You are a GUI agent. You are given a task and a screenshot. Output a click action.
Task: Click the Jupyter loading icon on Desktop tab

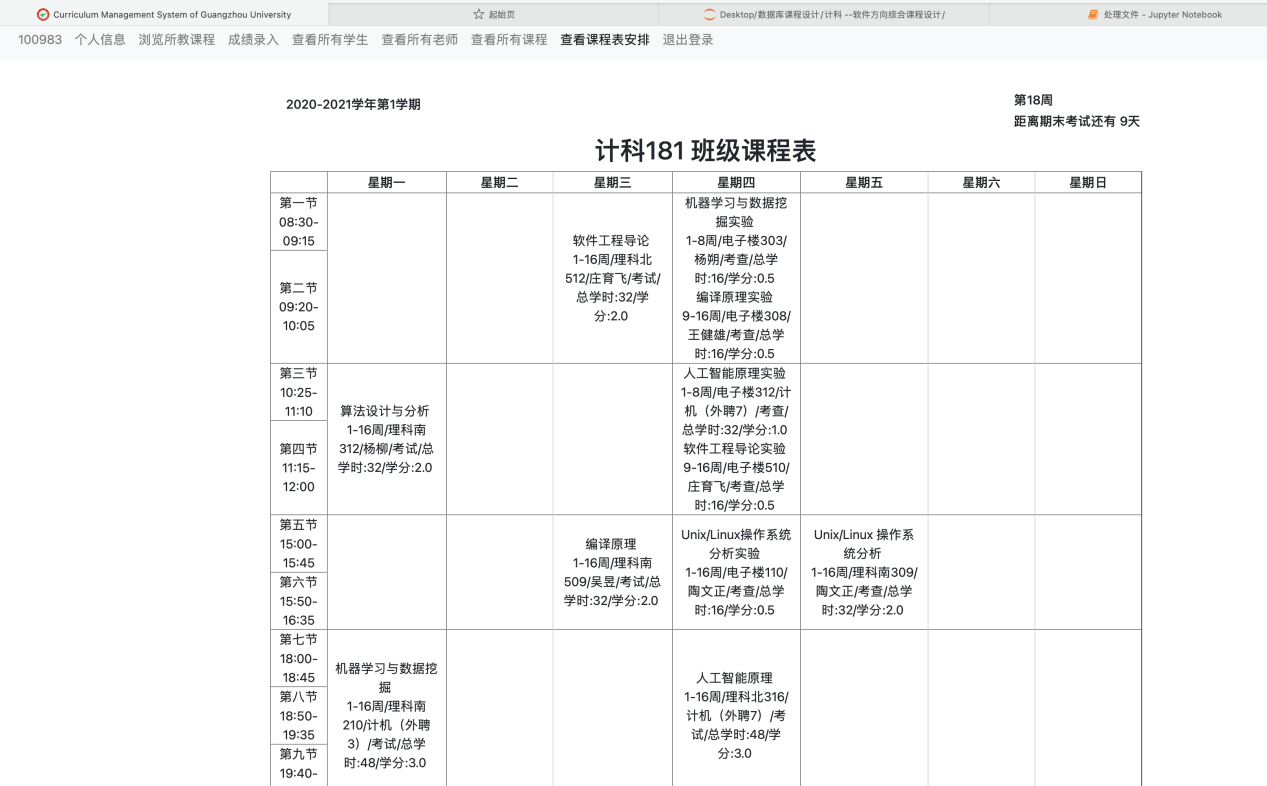[710, 14]
